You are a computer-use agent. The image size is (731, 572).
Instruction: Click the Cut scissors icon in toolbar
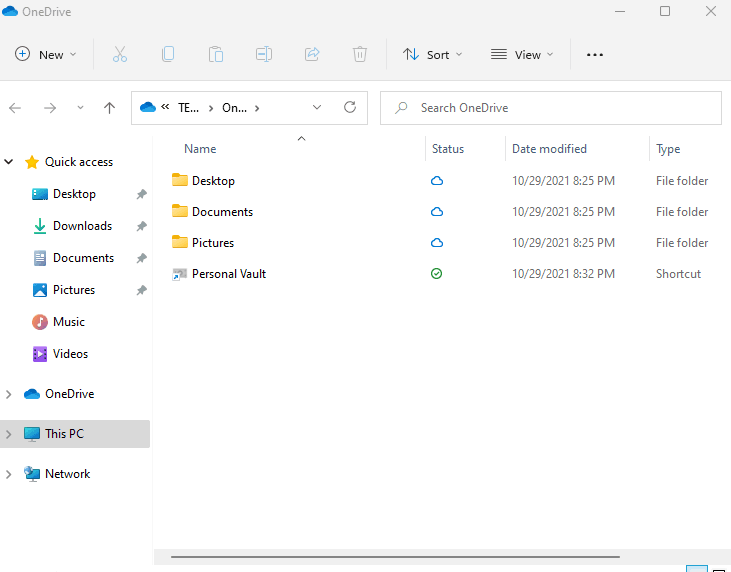click(120, 55)
